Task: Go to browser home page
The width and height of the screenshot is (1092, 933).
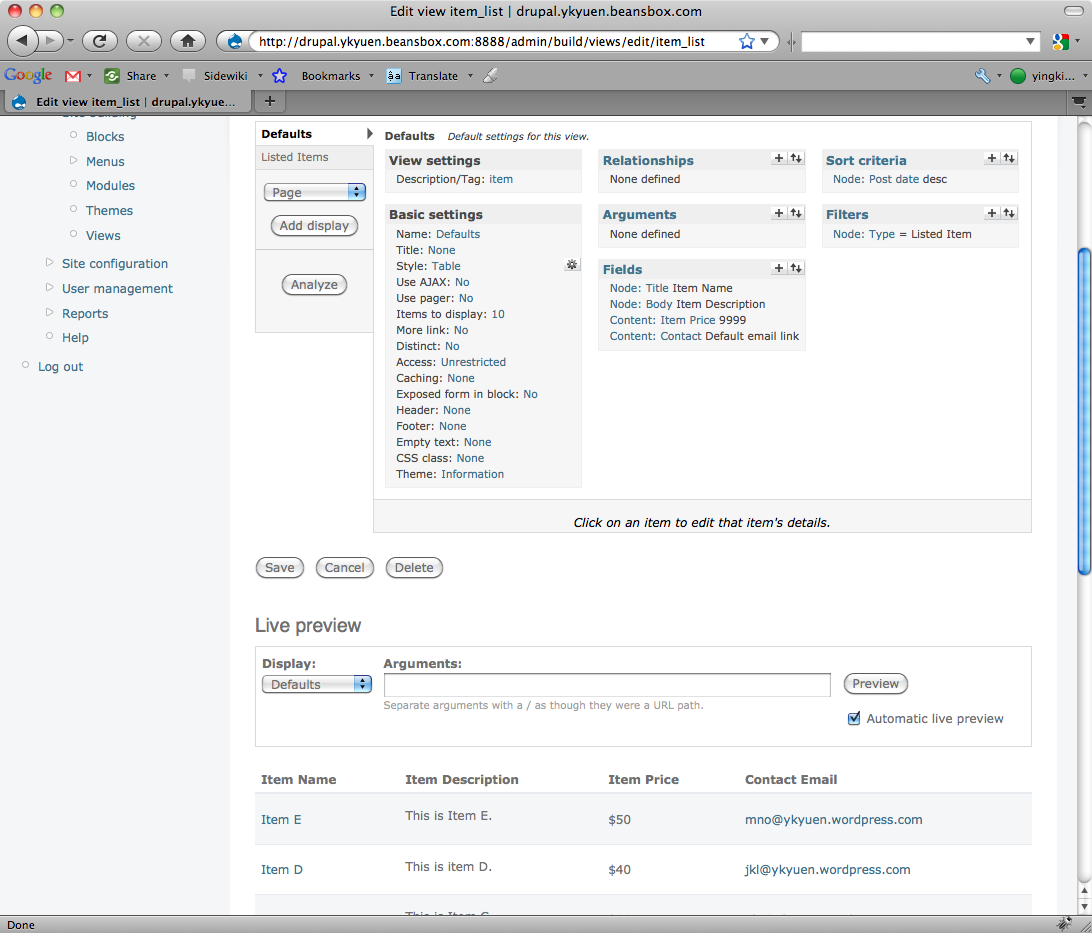Action: [187, 41]
